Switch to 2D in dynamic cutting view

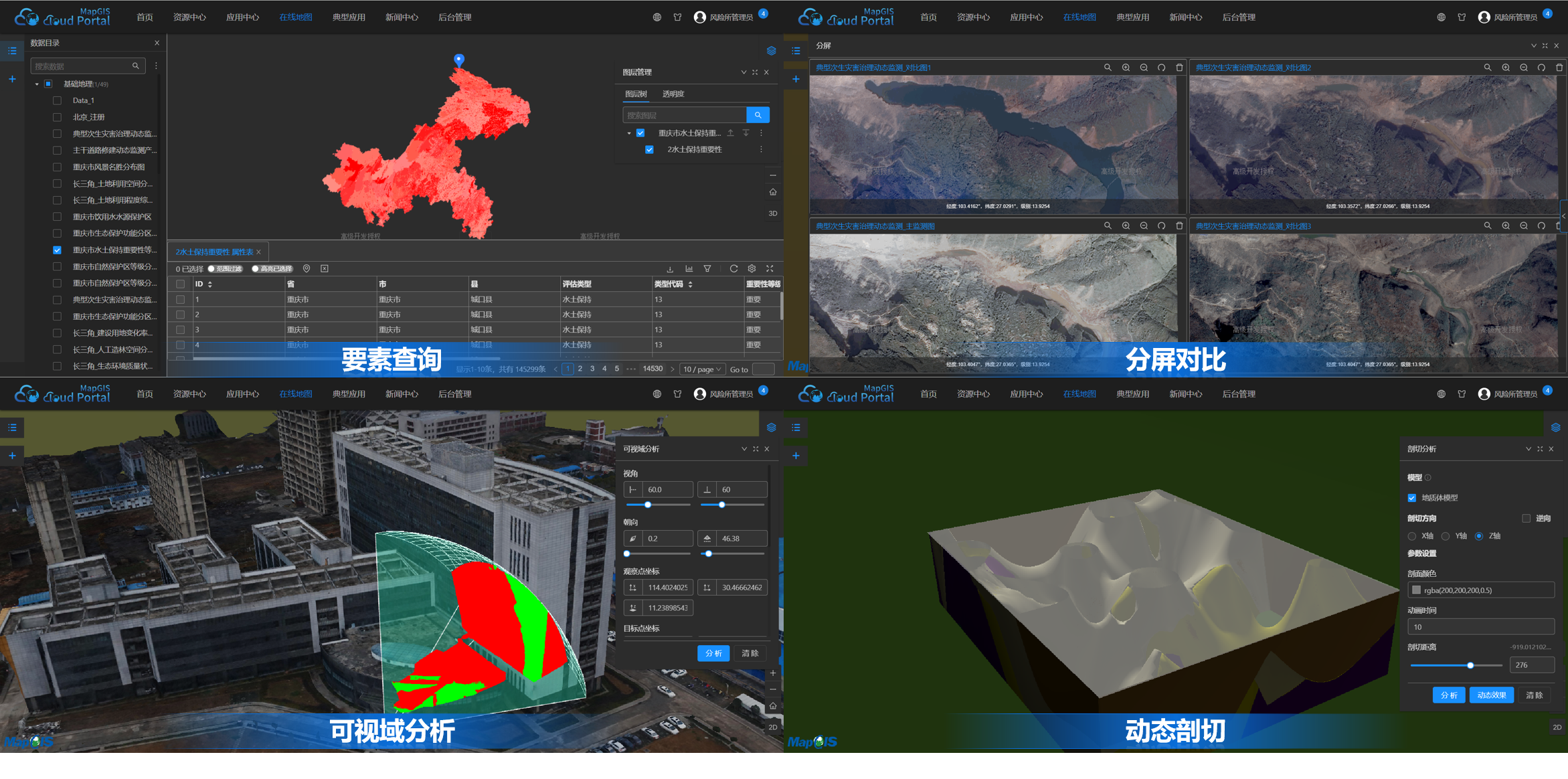tap(1557, 727)
